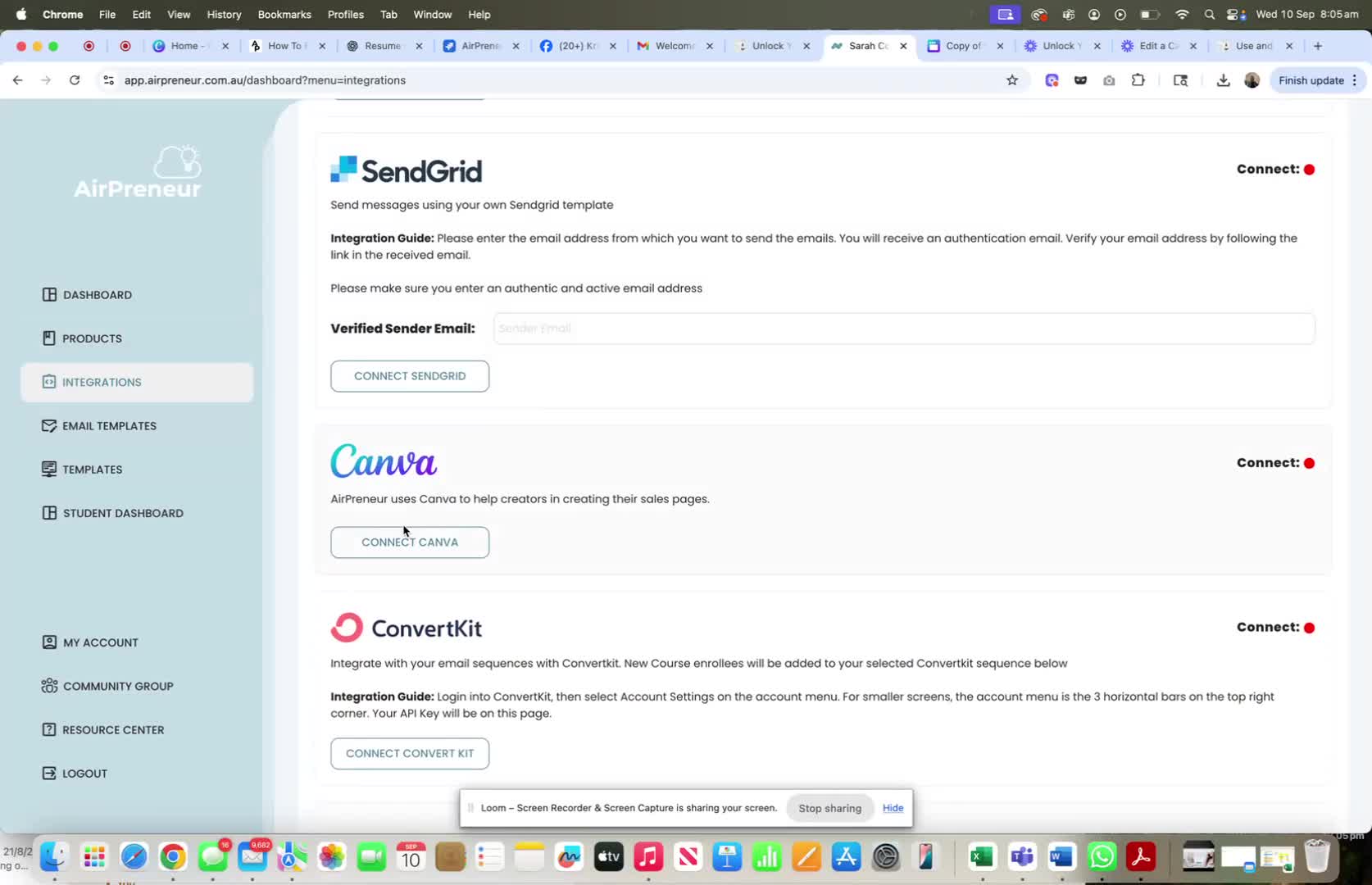The width and height of the screenshot is (1372, 885).
Task: Click the AirPreneur logo in sidebar
Action: [x=138, y=172]
